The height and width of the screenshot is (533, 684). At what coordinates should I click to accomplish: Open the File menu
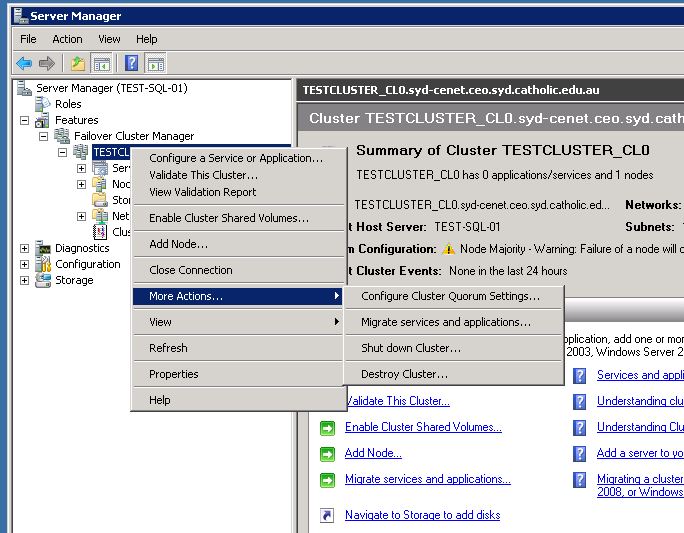click(x=28, y=39)
